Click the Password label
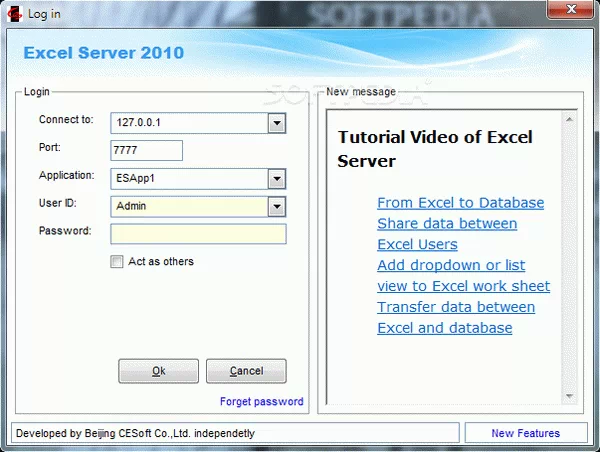The height and width of the screenshot is (452, 600). pyautogui.click(x=65, y=231)
